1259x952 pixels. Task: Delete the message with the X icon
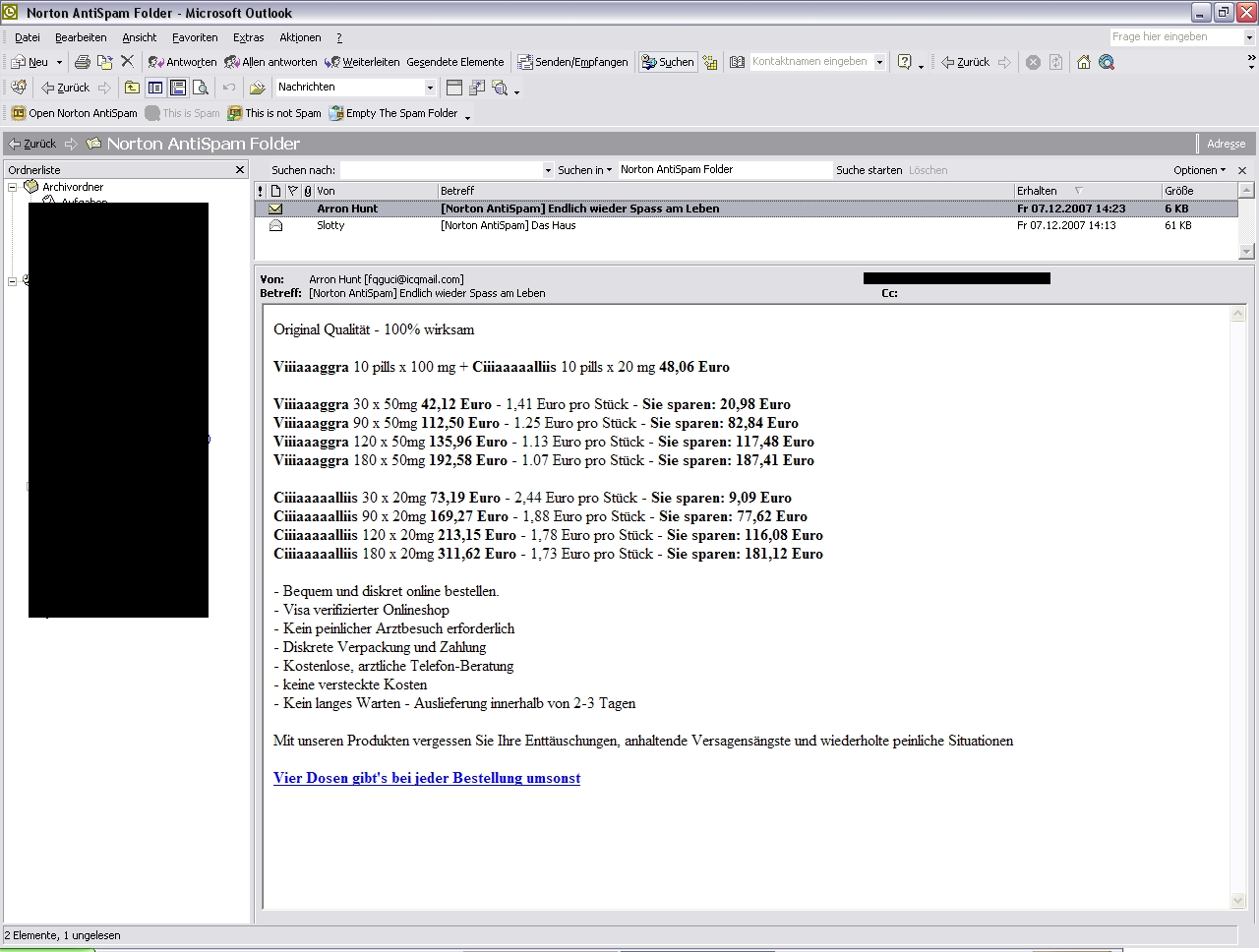127,62
